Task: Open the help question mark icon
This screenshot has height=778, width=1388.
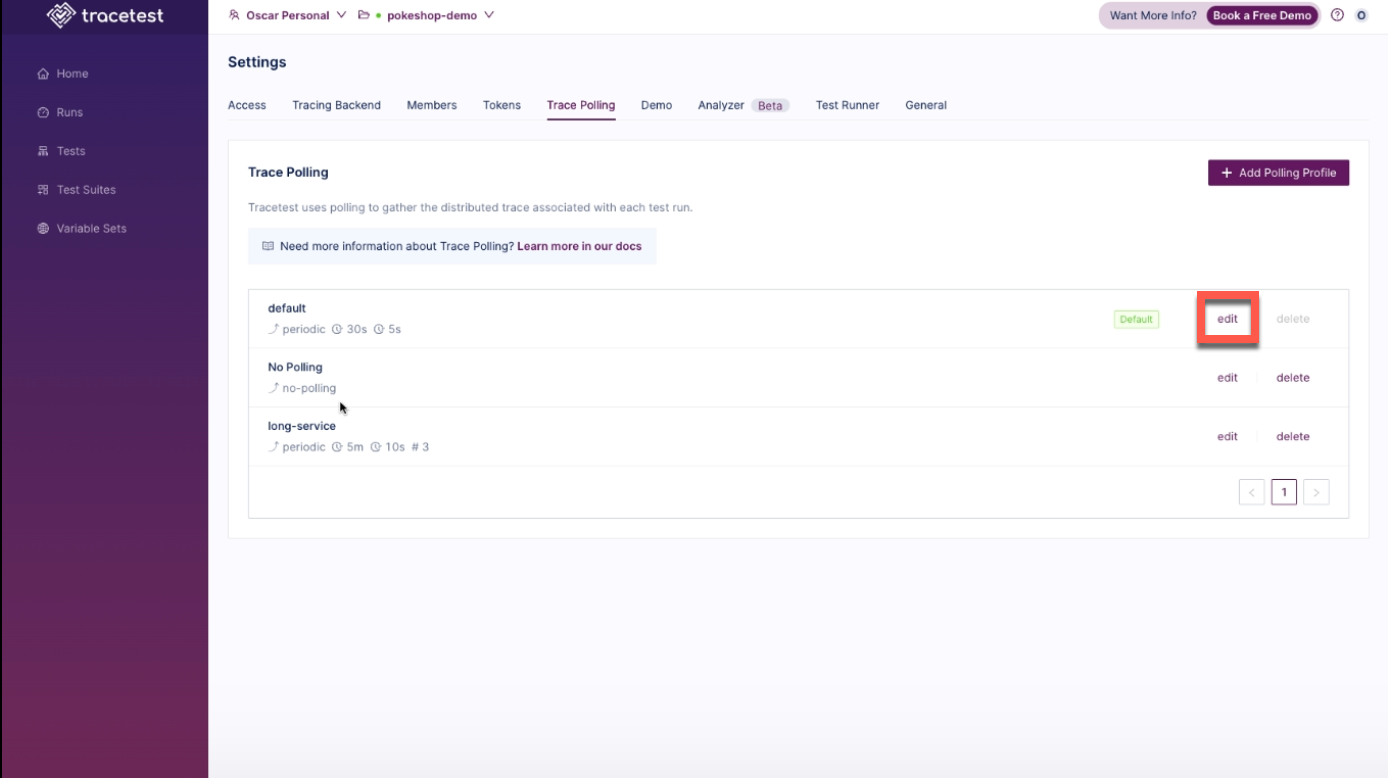Action: coord(1338,15)
